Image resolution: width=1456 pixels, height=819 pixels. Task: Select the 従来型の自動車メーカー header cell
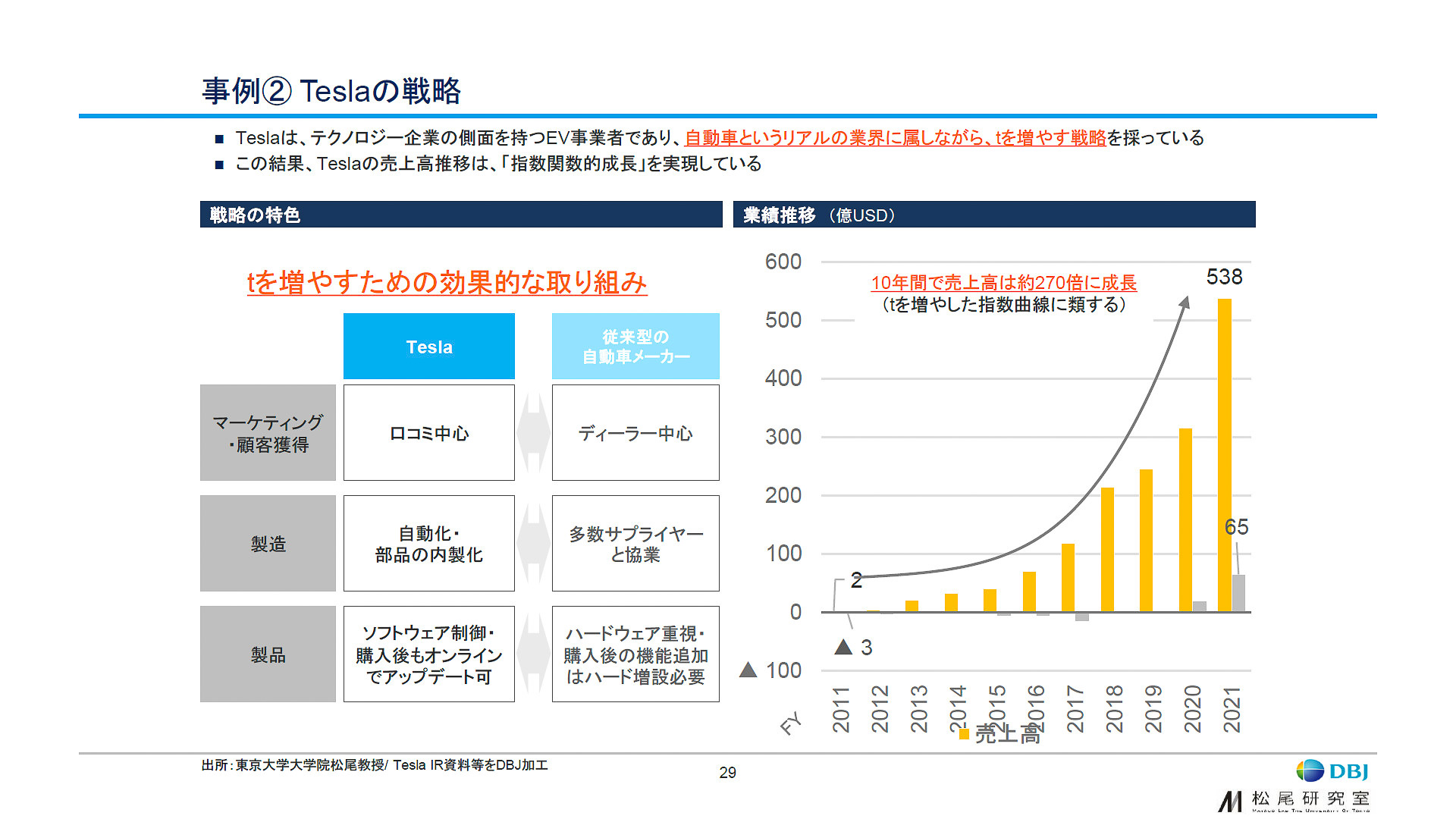[635, 347]
